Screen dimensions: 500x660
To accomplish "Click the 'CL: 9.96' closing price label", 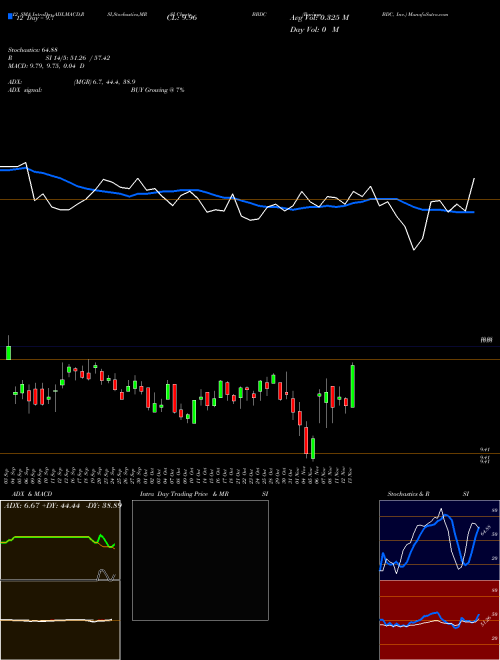I will tap(182, 18).
